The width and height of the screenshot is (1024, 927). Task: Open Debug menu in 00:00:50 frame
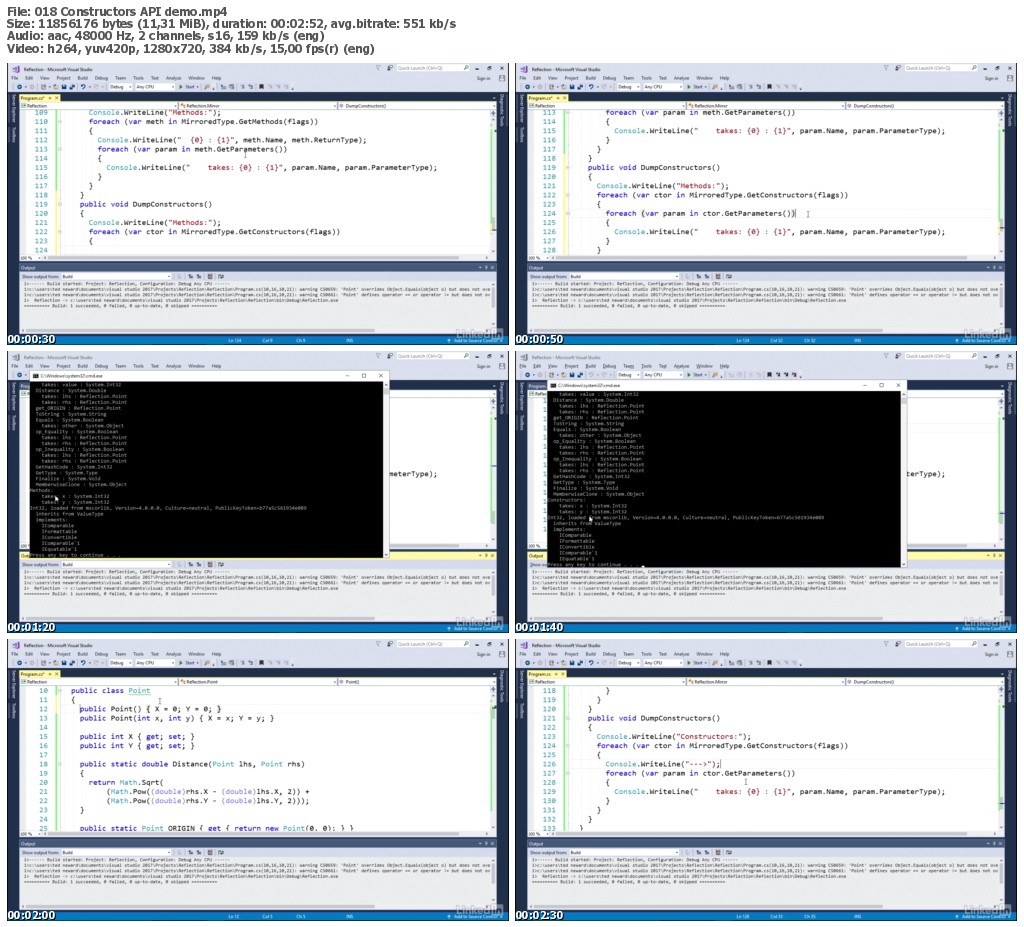pos(609,78)
